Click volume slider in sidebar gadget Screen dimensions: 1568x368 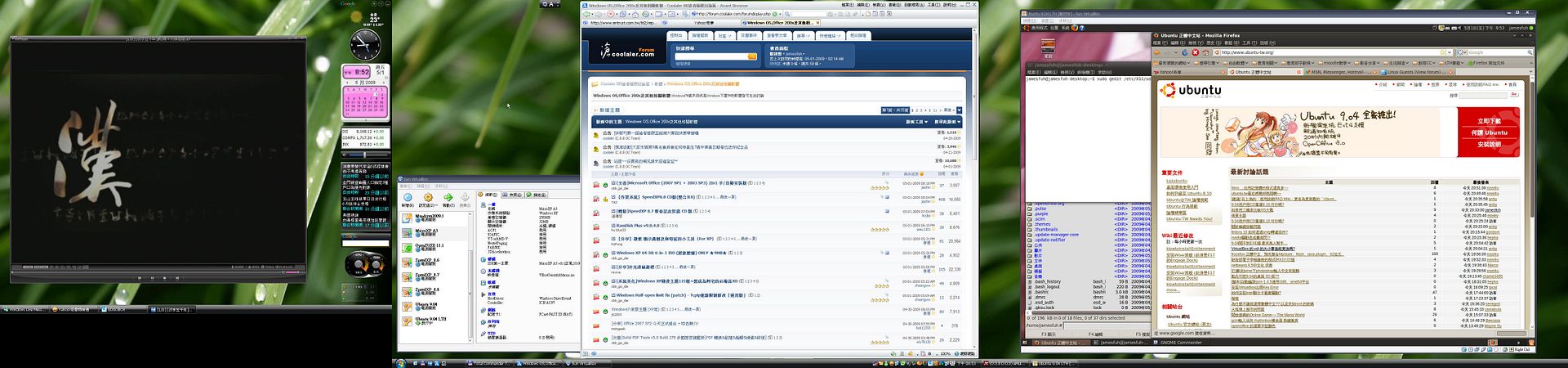pos(365,155)
